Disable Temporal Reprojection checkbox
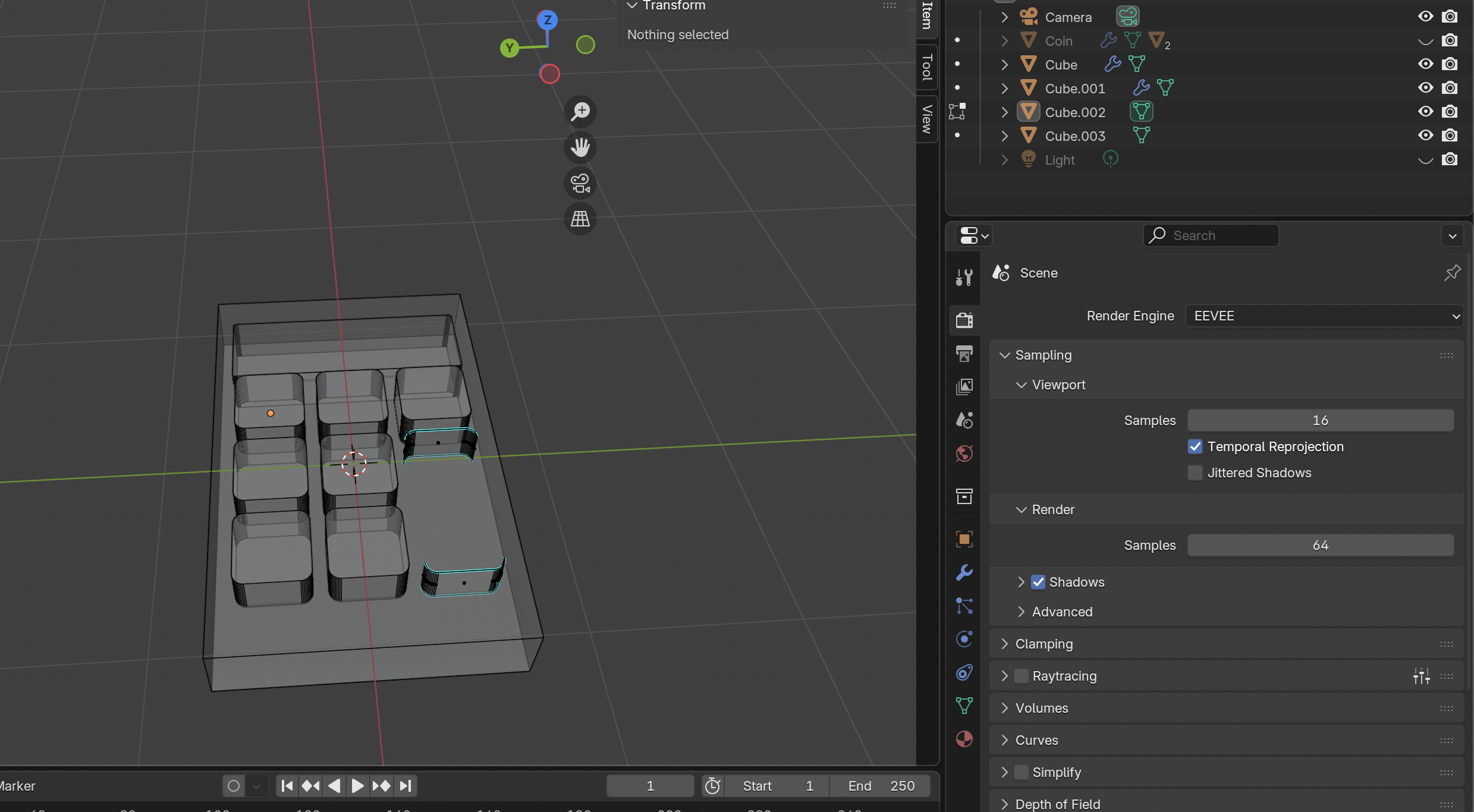The image size is (1474, 812). pyautogui.click(x=1195, y=446)
